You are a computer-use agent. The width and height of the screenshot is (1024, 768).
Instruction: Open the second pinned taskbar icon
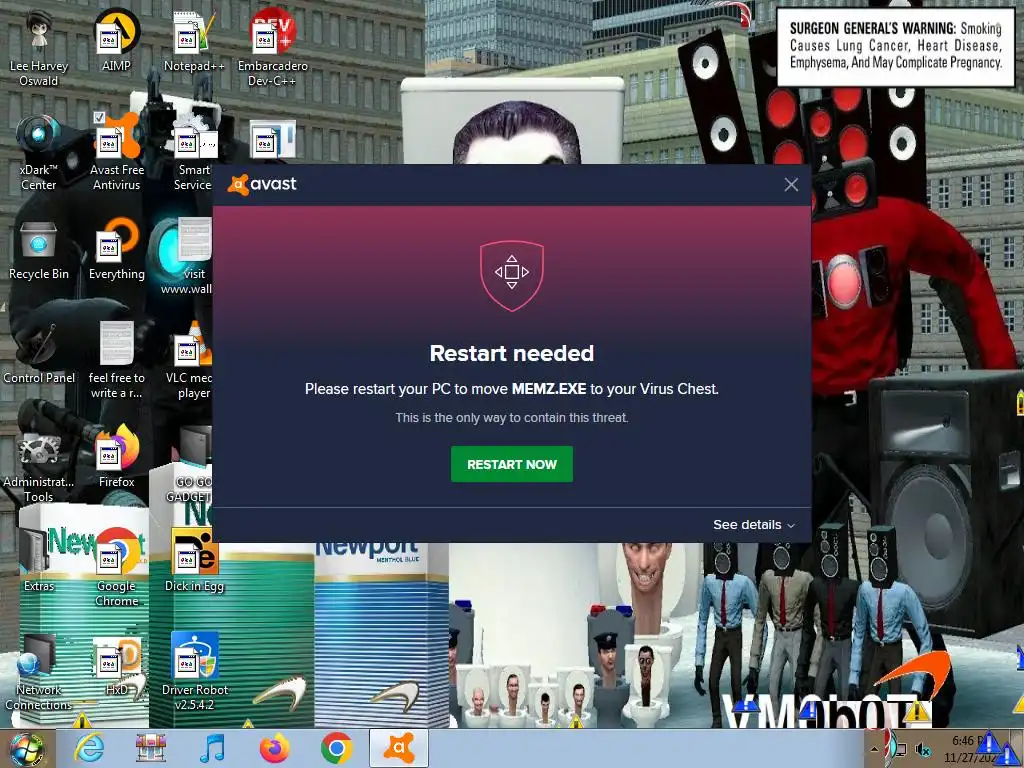(x=150, y=749)
